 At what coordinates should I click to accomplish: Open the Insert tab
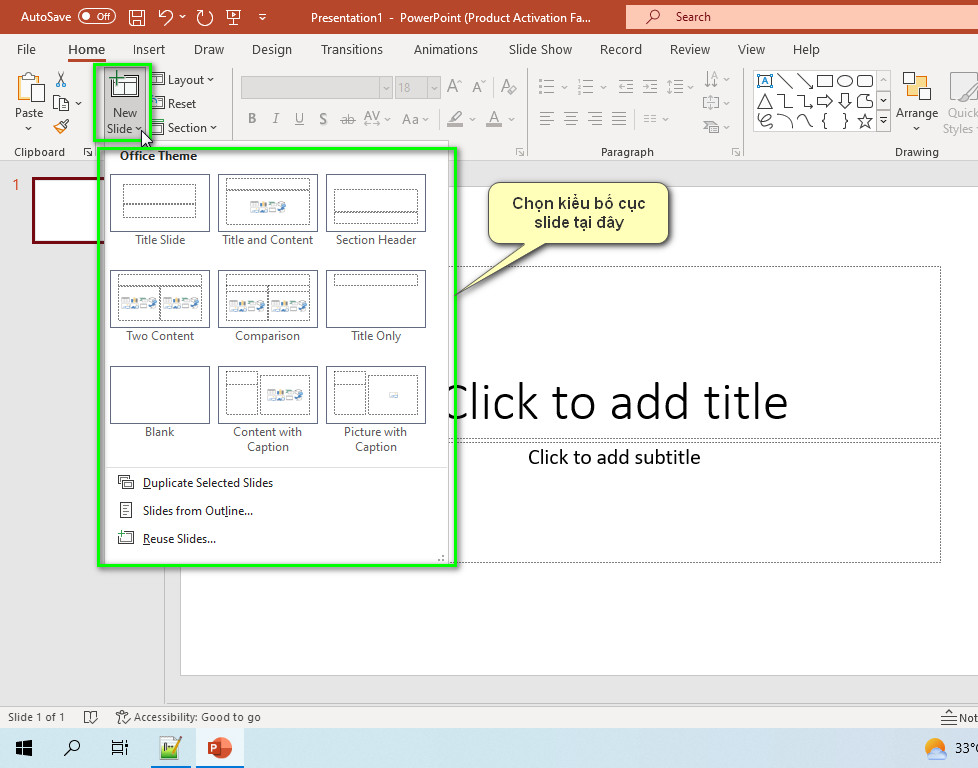(x=148, y=50)
